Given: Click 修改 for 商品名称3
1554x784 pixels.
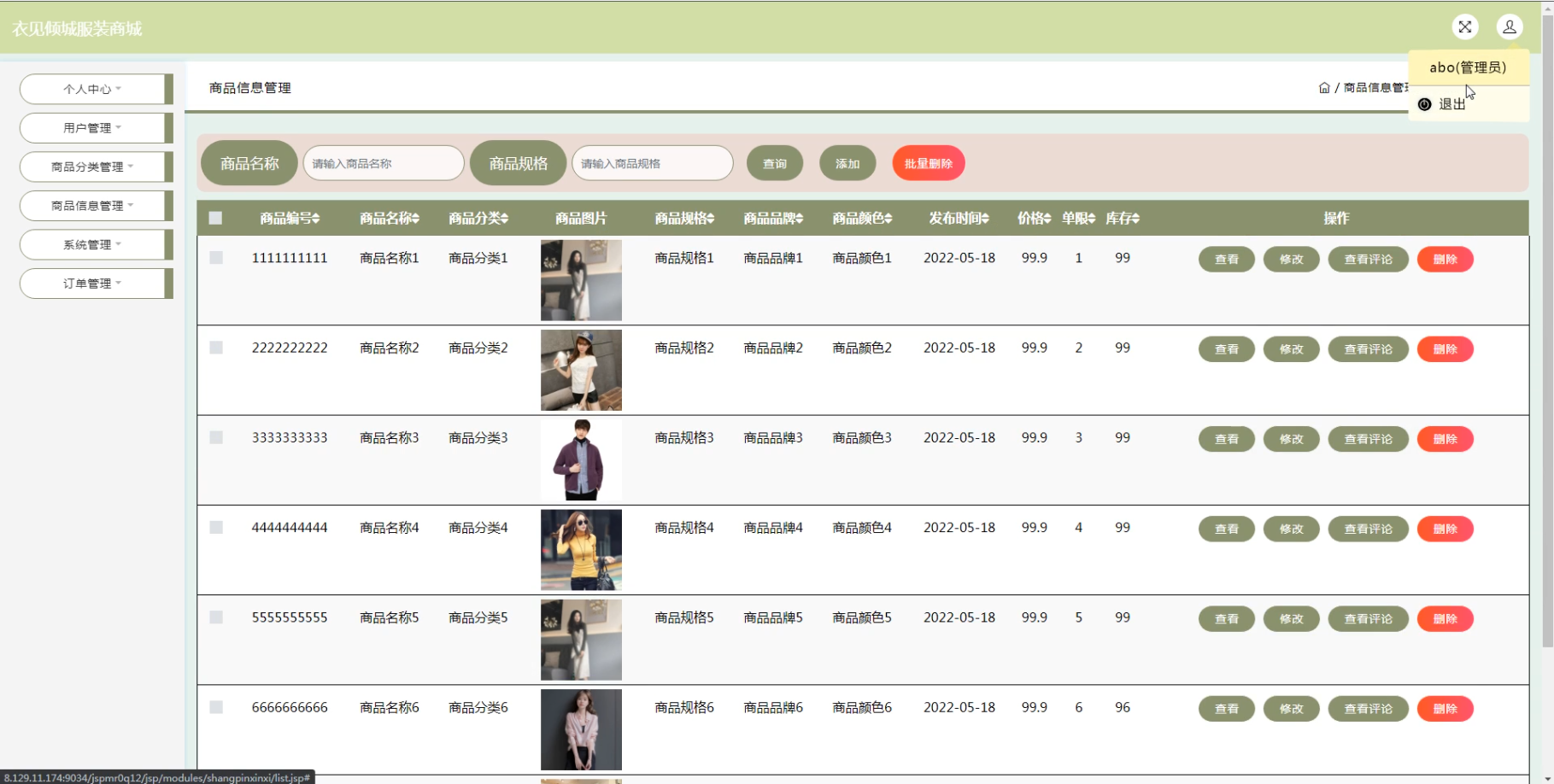Looking at the screenshot, I should pos(1292,439).
